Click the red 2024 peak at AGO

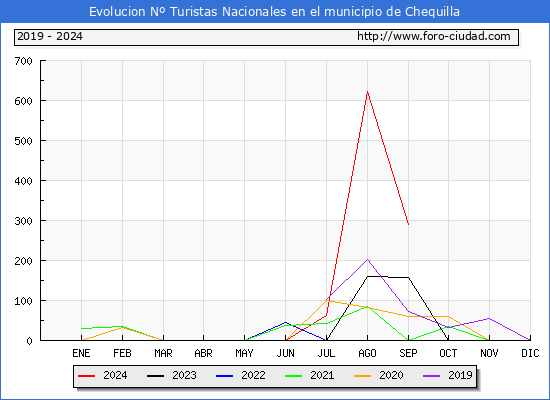click(367, 92)
